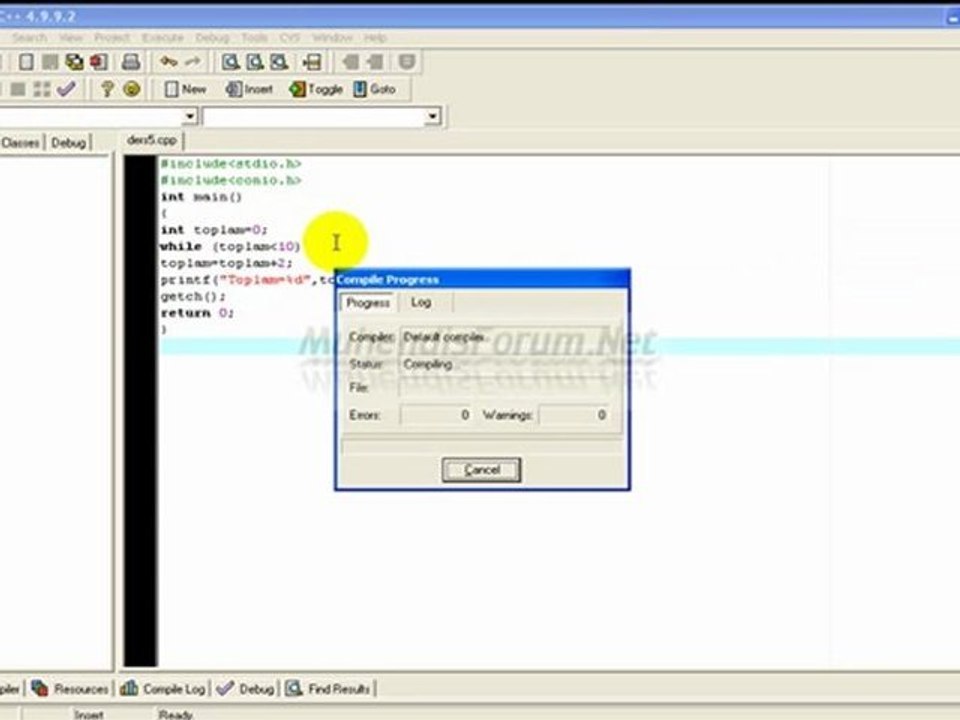Viewport: 960px width, 720px height.
Task: Open the Tools menu
Action: [254, 38]
